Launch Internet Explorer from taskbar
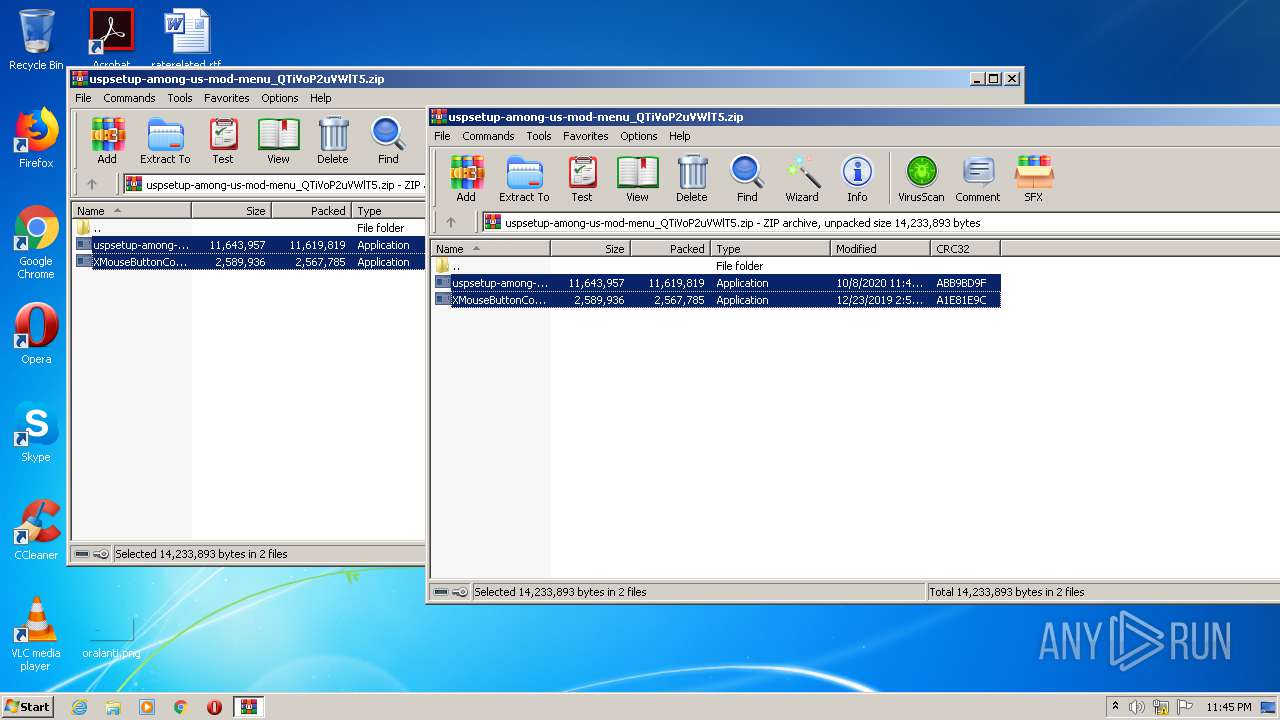The width and height of the screenshot is (1280, 720). point(79,707)
